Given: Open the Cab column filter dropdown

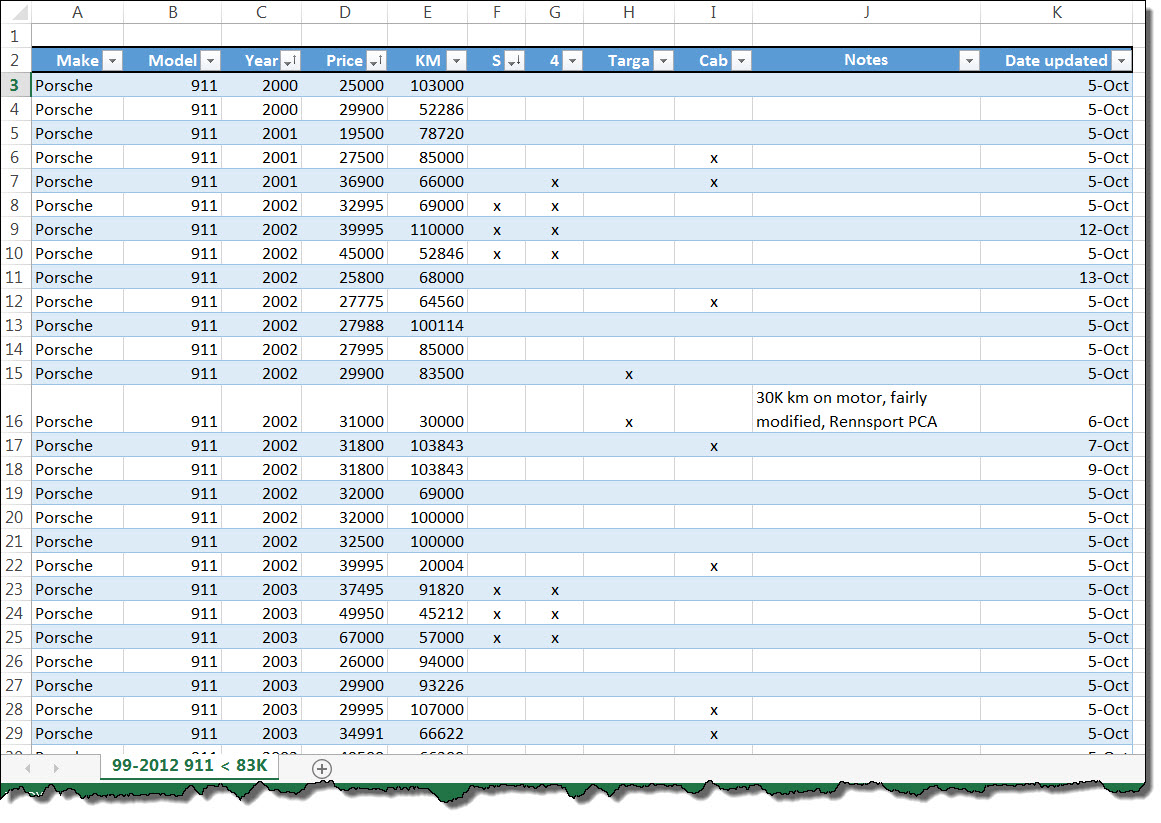Looking at the screenshot, I should pyautogui.click(x=741, y=61).
